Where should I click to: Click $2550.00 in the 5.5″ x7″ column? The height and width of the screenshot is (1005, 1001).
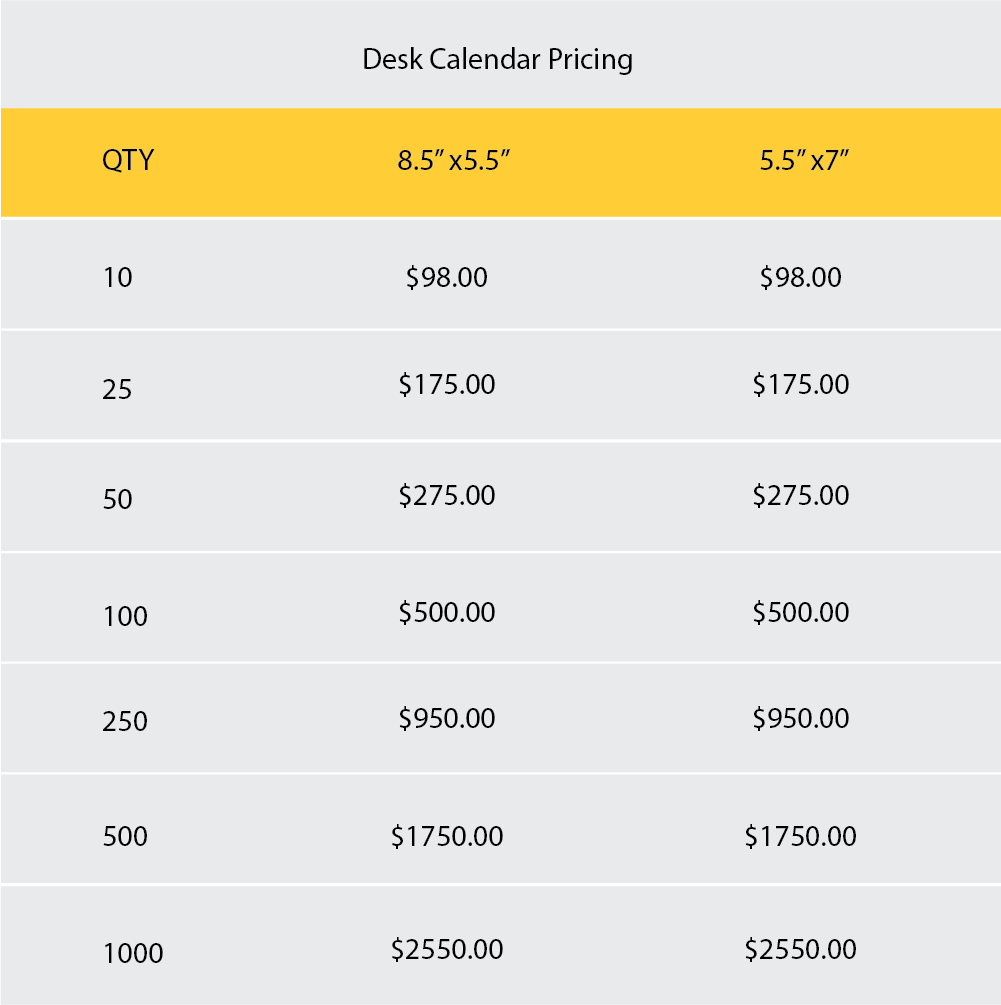coord(800,949)
